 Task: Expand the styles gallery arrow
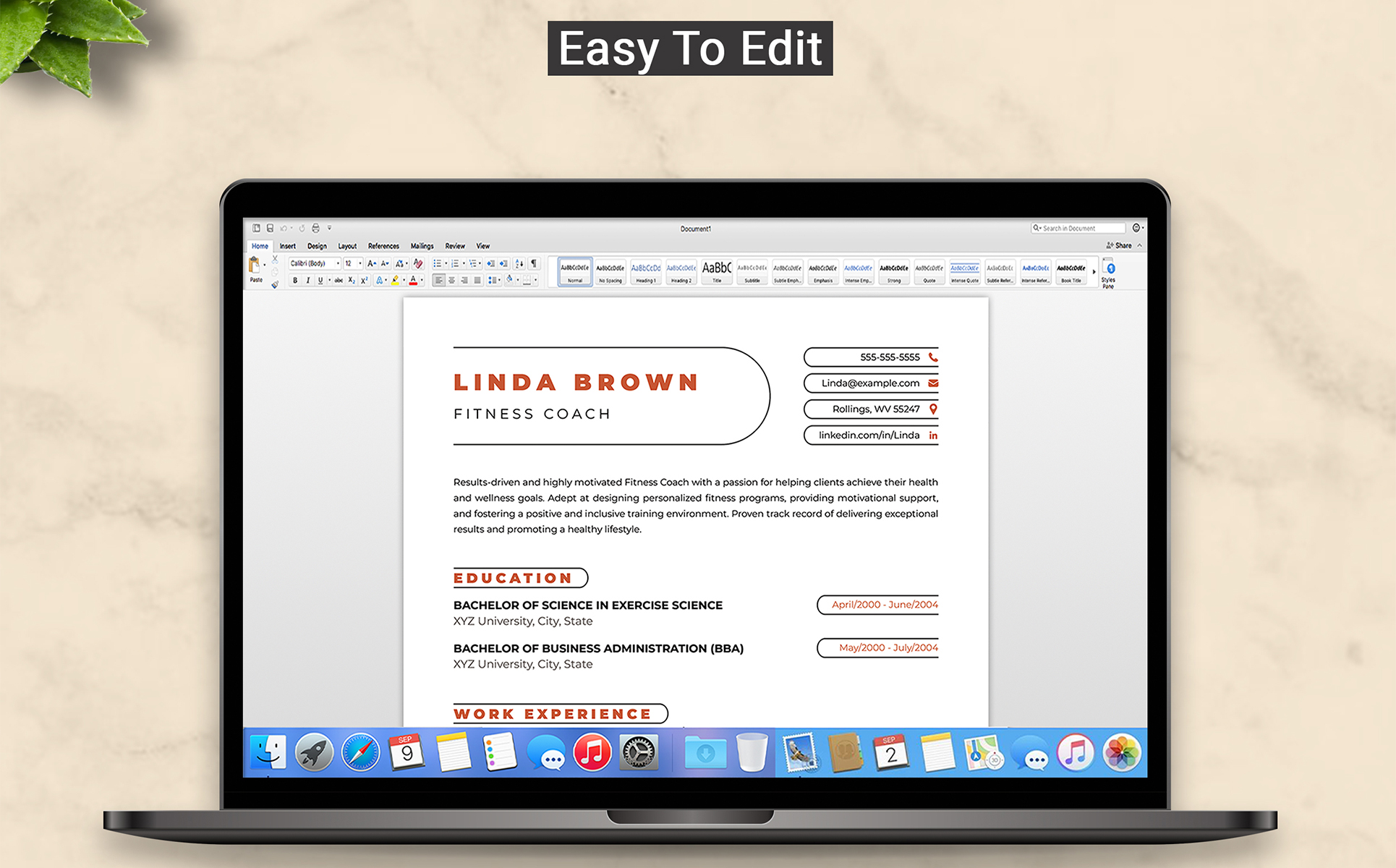1094,273
